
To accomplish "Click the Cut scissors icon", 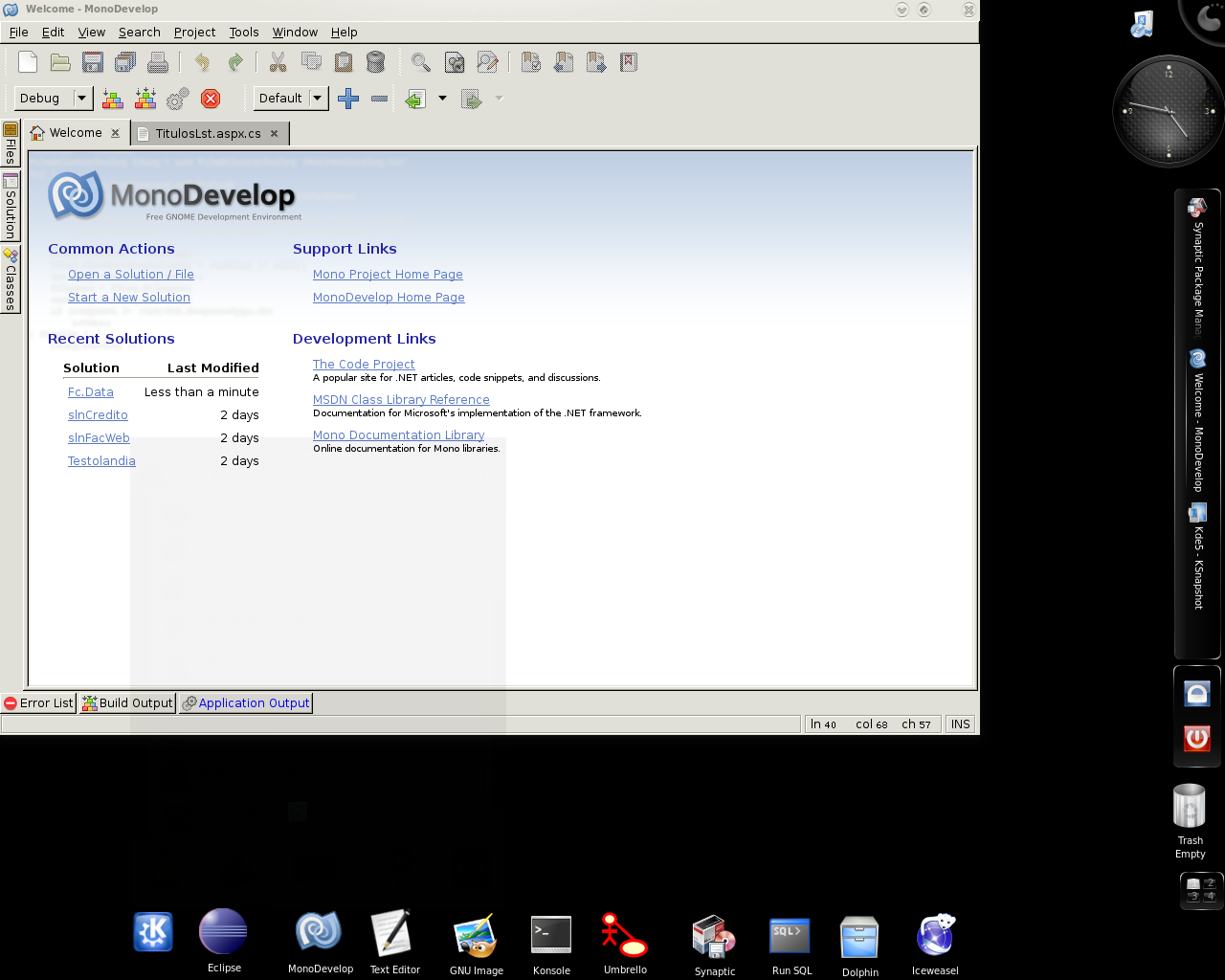I will (x=278, y=63).
